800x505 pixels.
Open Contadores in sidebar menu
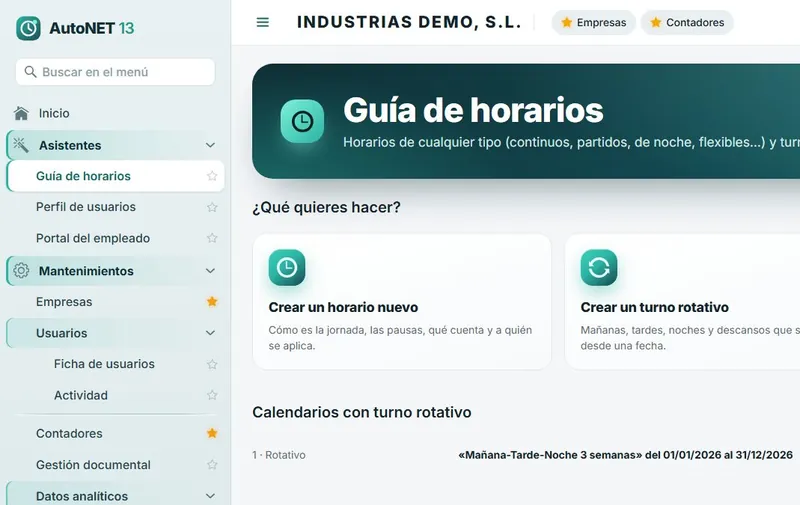coord(115,433)
